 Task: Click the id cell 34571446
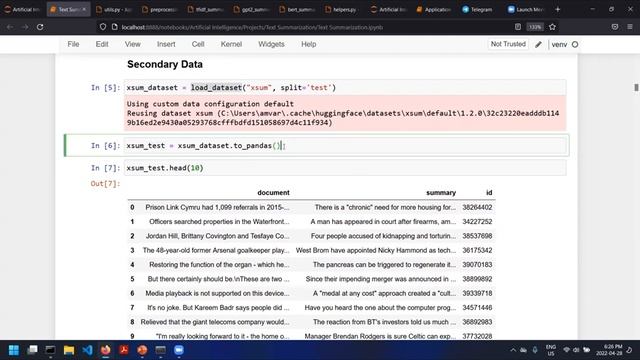(477, 307)
